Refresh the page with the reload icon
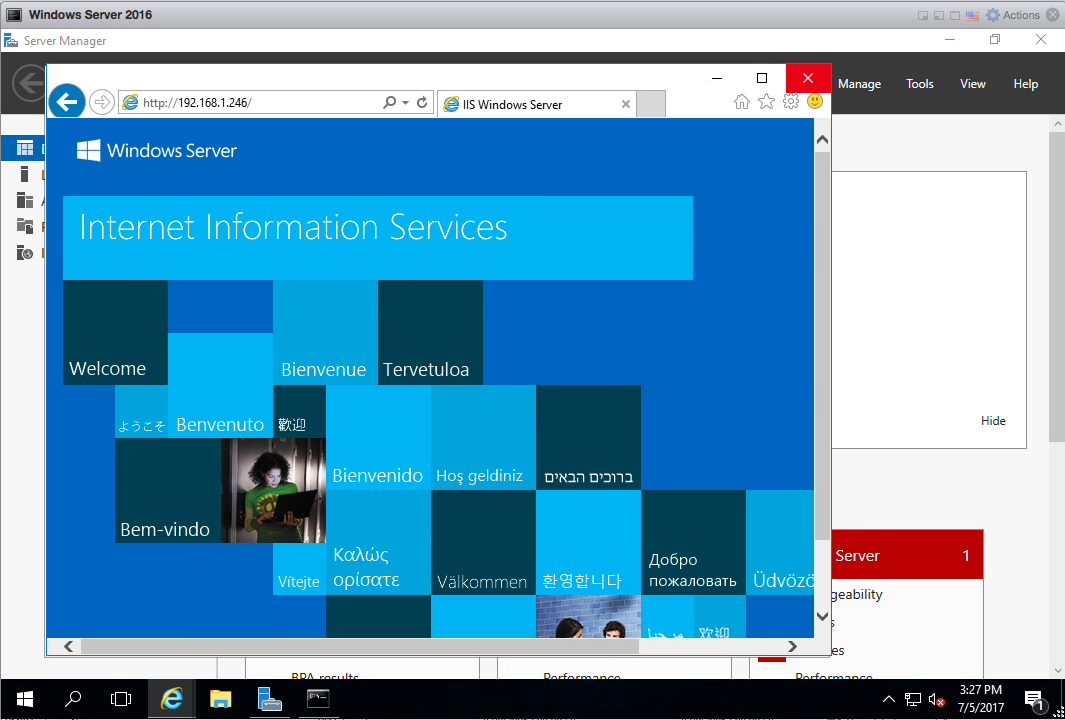The image size is (1065, 720). click(x=422, y=103)
